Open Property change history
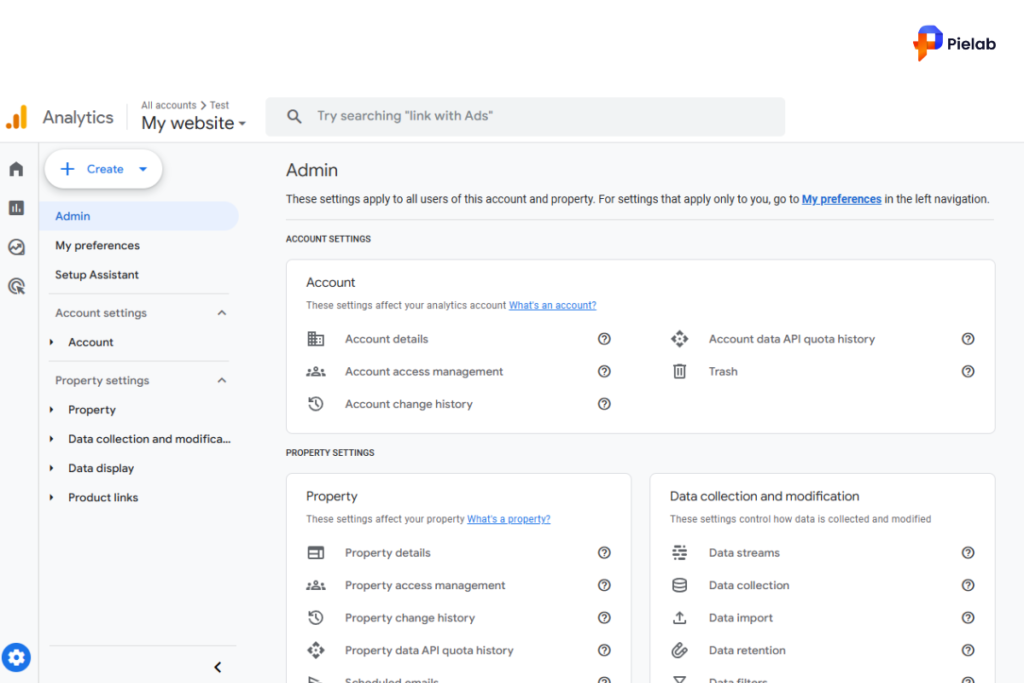Viewport: 1024px width, 683px height. tap(410, 618)
